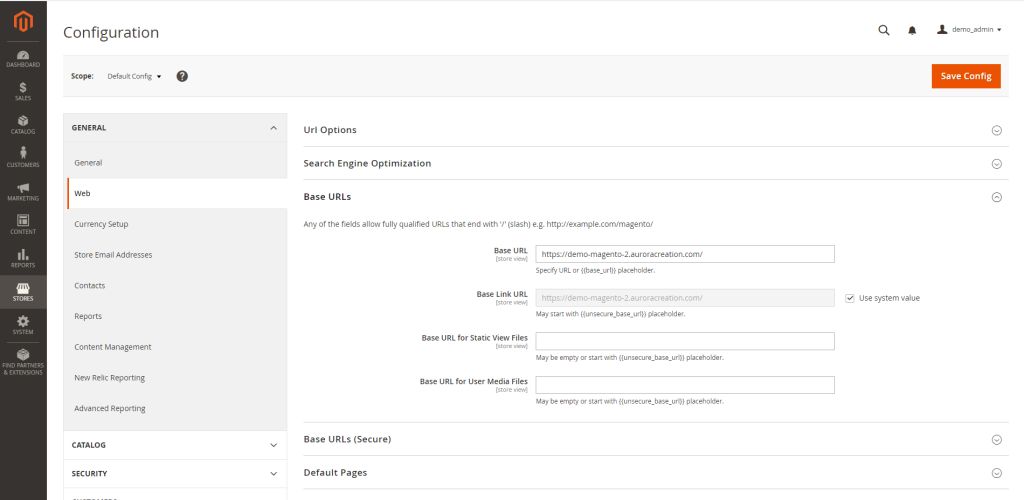The height and width of the screenshot is (500, 1024).
Task: Open the demo_admin account dropdown
Action: [x=968, y=30]
